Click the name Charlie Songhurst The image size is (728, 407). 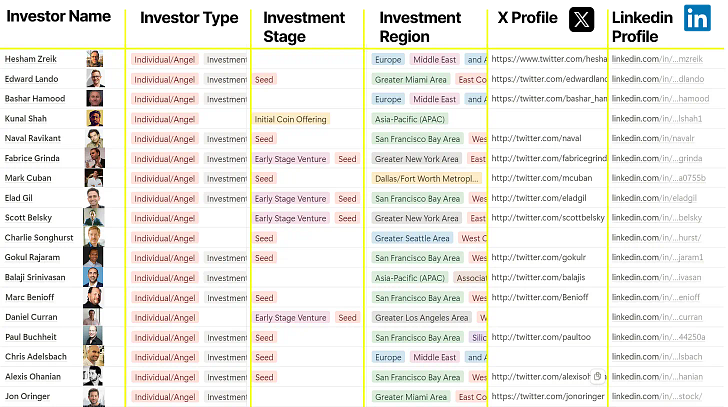click(x=39, y=238)
